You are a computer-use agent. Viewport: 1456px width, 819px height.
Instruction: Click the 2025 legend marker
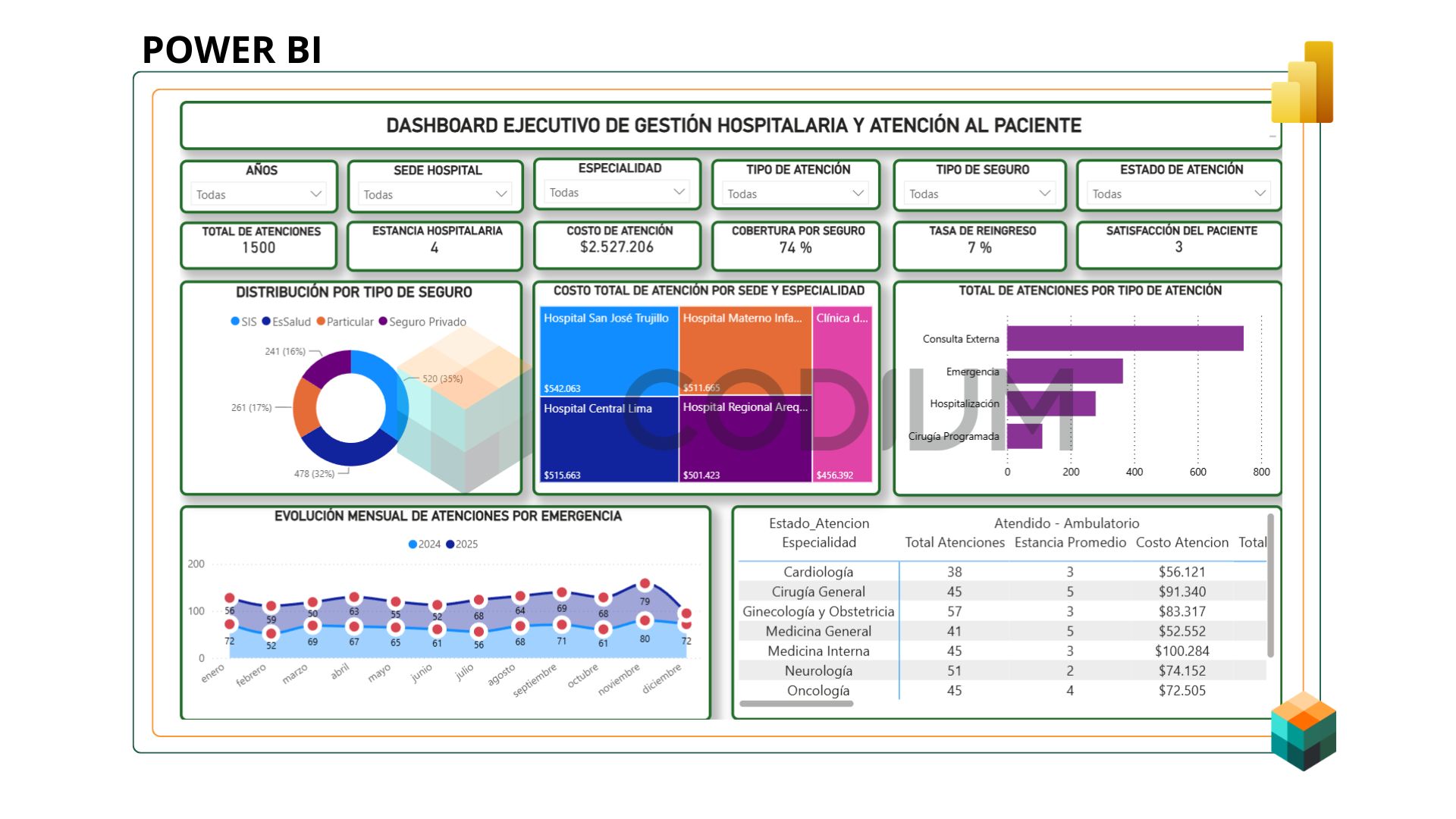pos(450,544)
